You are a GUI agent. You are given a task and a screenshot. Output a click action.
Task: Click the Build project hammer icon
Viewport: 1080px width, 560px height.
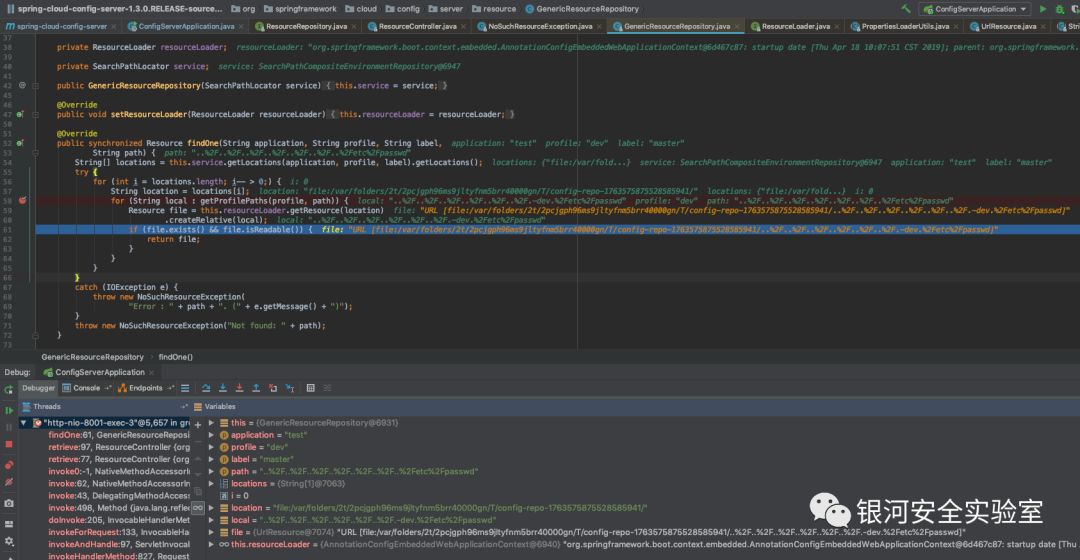(x=906, y=9)
